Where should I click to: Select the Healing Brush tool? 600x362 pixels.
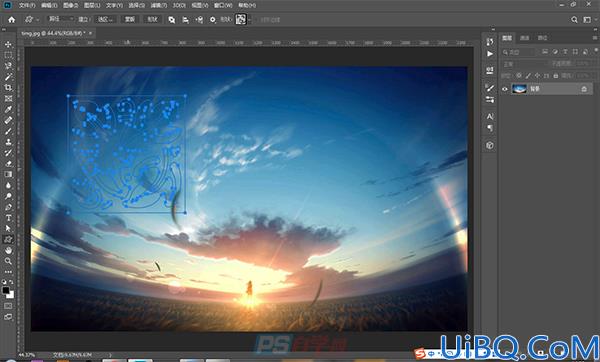[8, 120]
